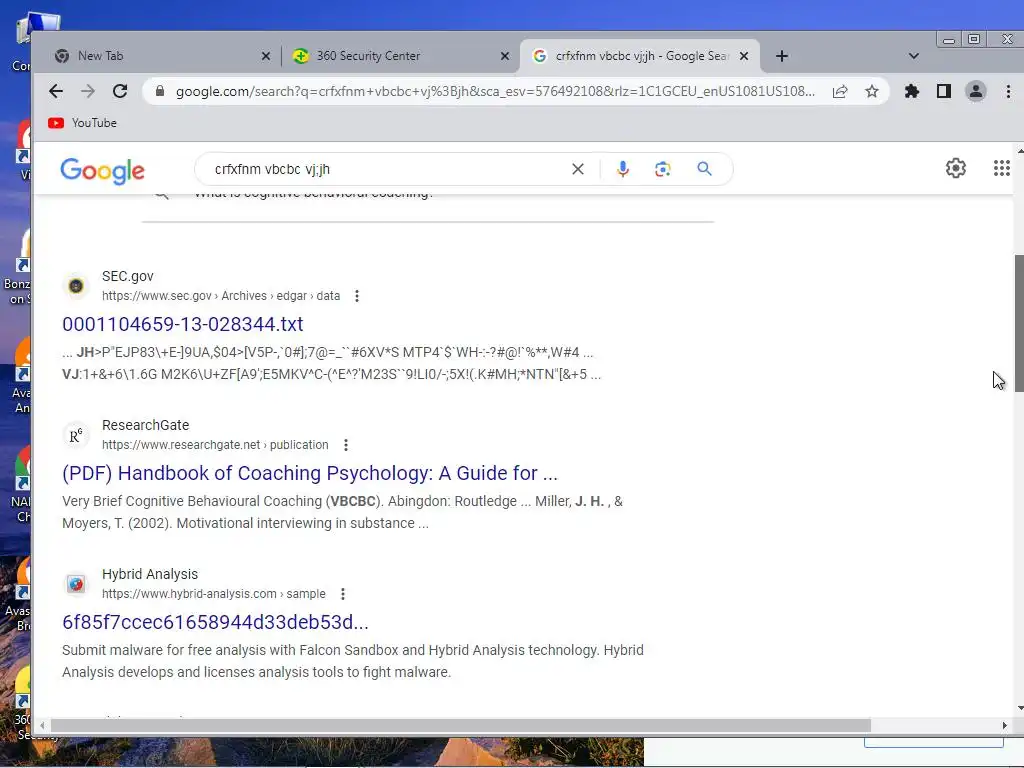
Task: Close the 360 Security Center tab
Action: (x=505, y=56)
